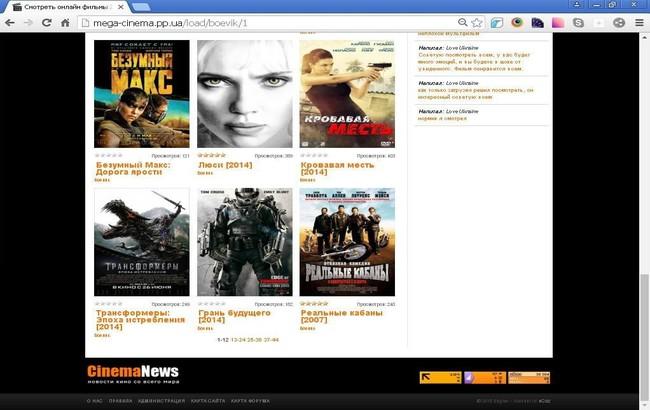This screenshot has width=650, height=410.
Task: Reload the page with the refresh icon
Action: point(47,22)
